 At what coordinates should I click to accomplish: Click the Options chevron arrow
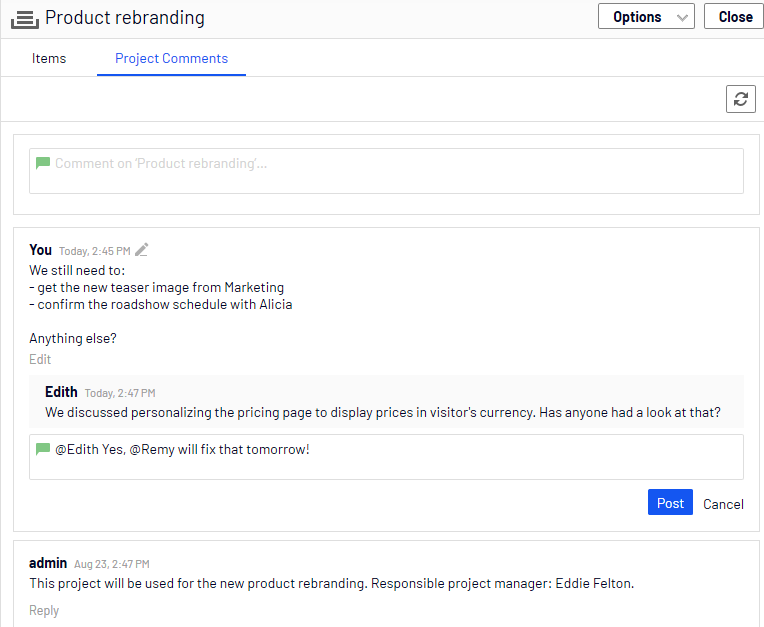pyautogui.click(x=682, y=18)
